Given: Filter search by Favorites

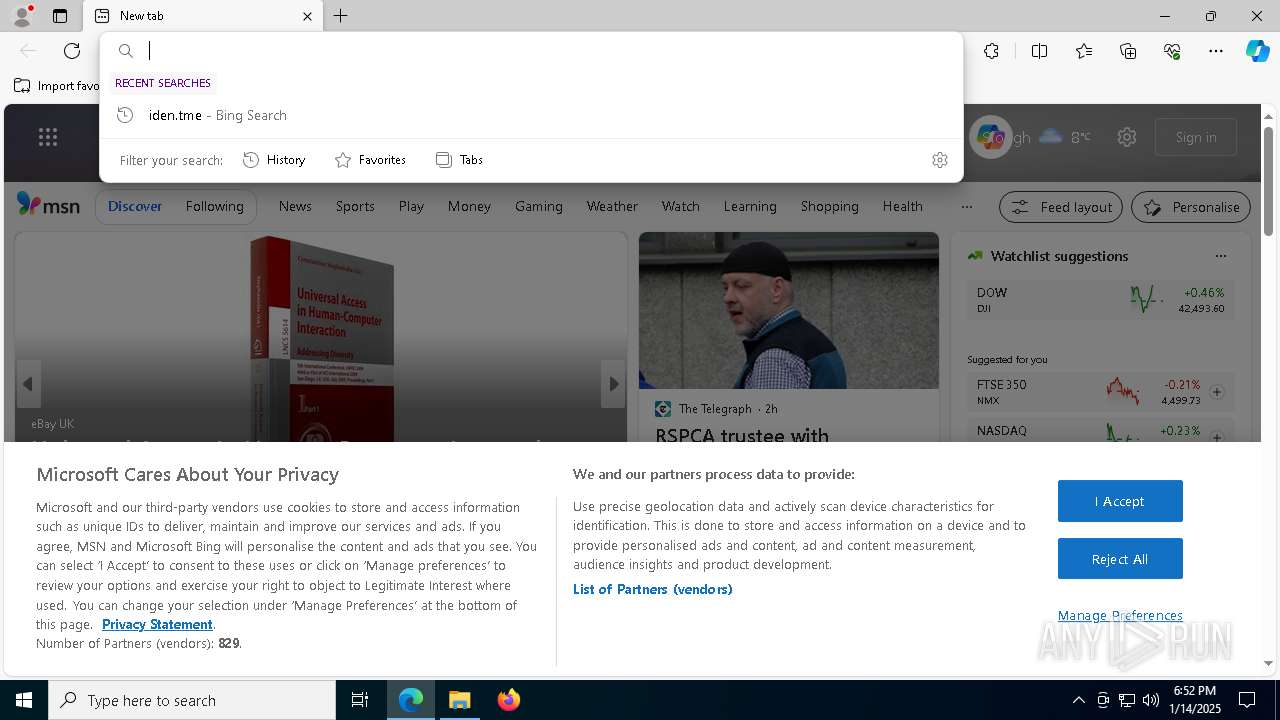Looking at the screenshot, I should 370,160.
